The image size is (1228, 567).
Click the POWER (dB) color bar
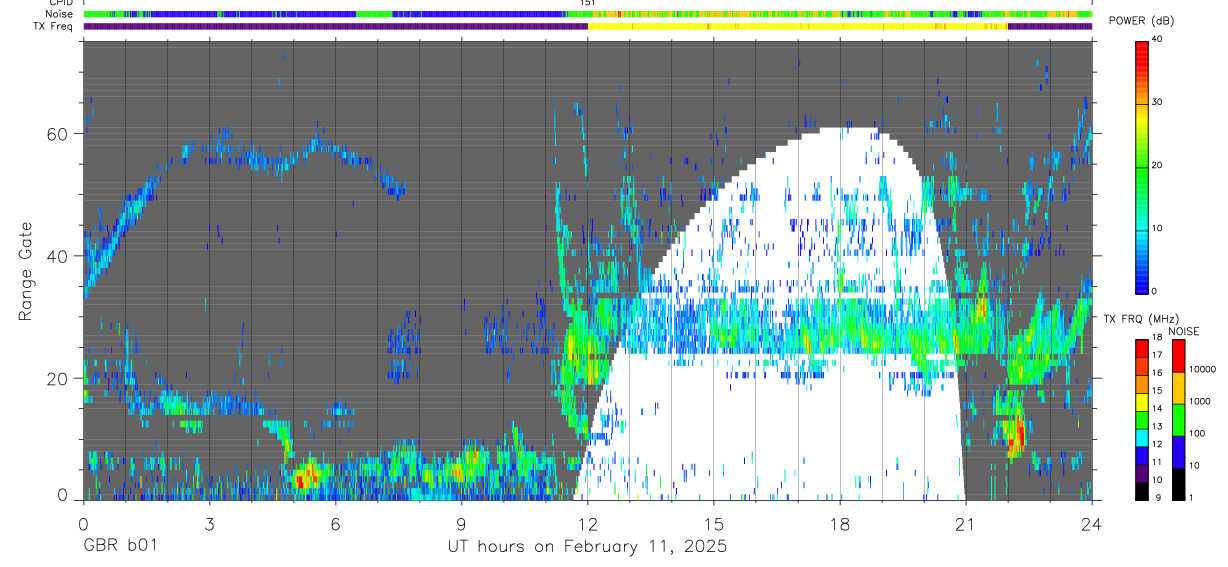(1141, 166)
